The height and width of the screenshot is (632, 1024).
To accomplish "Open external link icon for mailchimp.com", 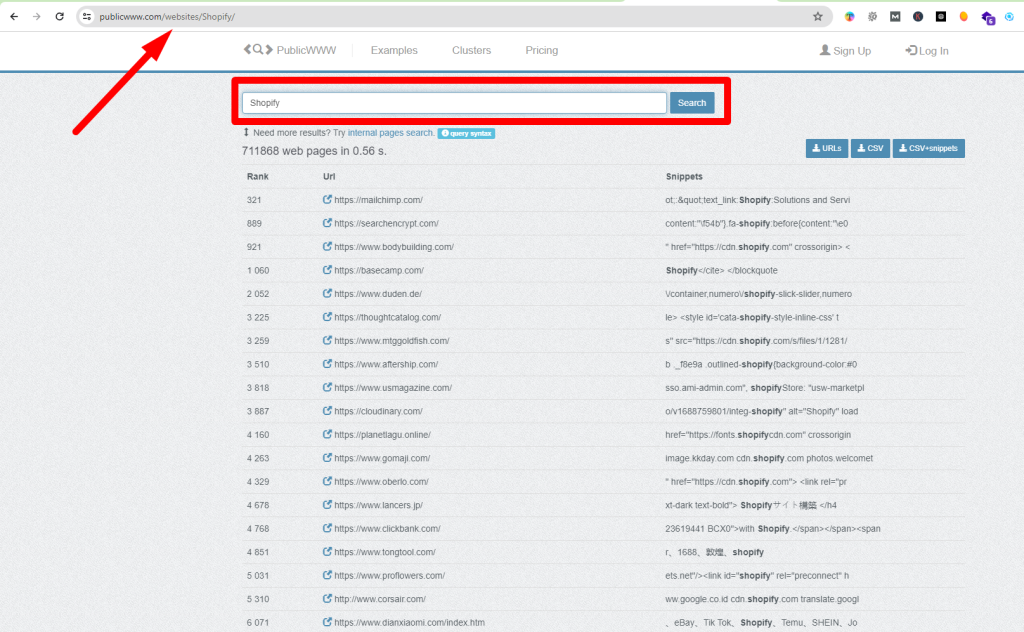I will click(327, 199).
